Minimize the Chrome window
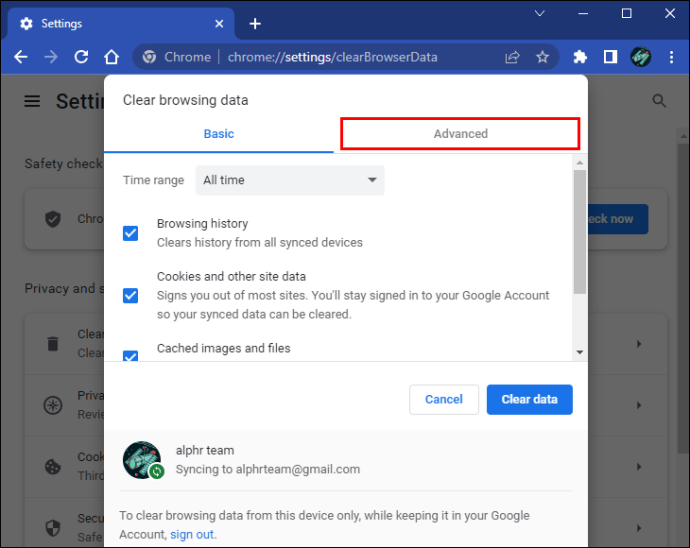 (x=583, y=14)
